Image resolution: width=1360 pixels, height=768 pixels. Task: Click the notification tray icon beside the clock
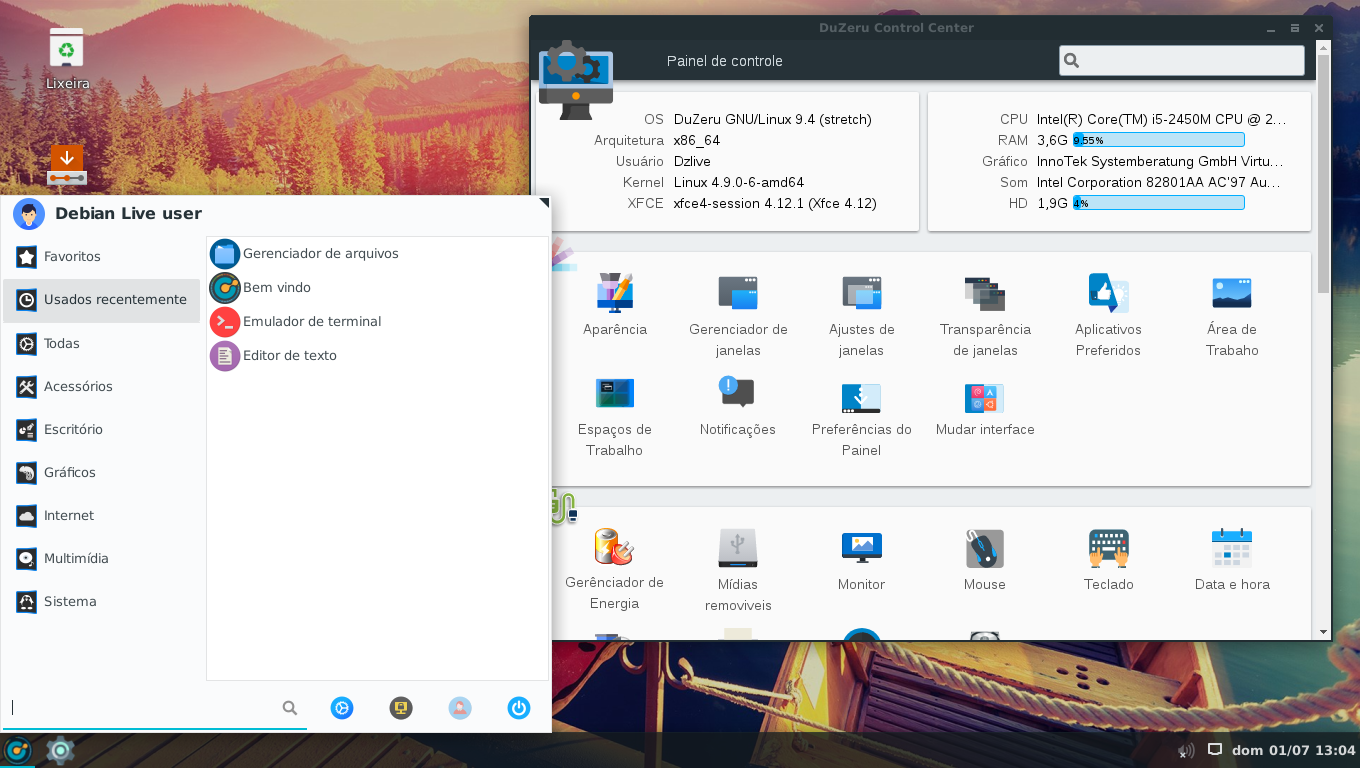tap(1215, 750)
